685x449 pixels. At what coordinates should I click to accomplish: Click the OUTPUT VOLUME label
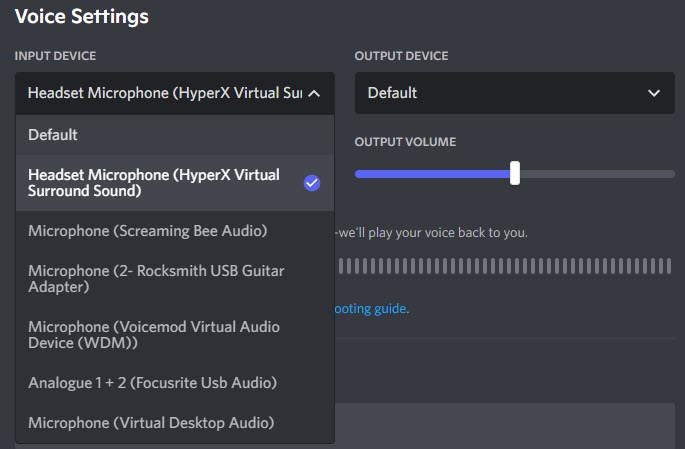(405, 142)
